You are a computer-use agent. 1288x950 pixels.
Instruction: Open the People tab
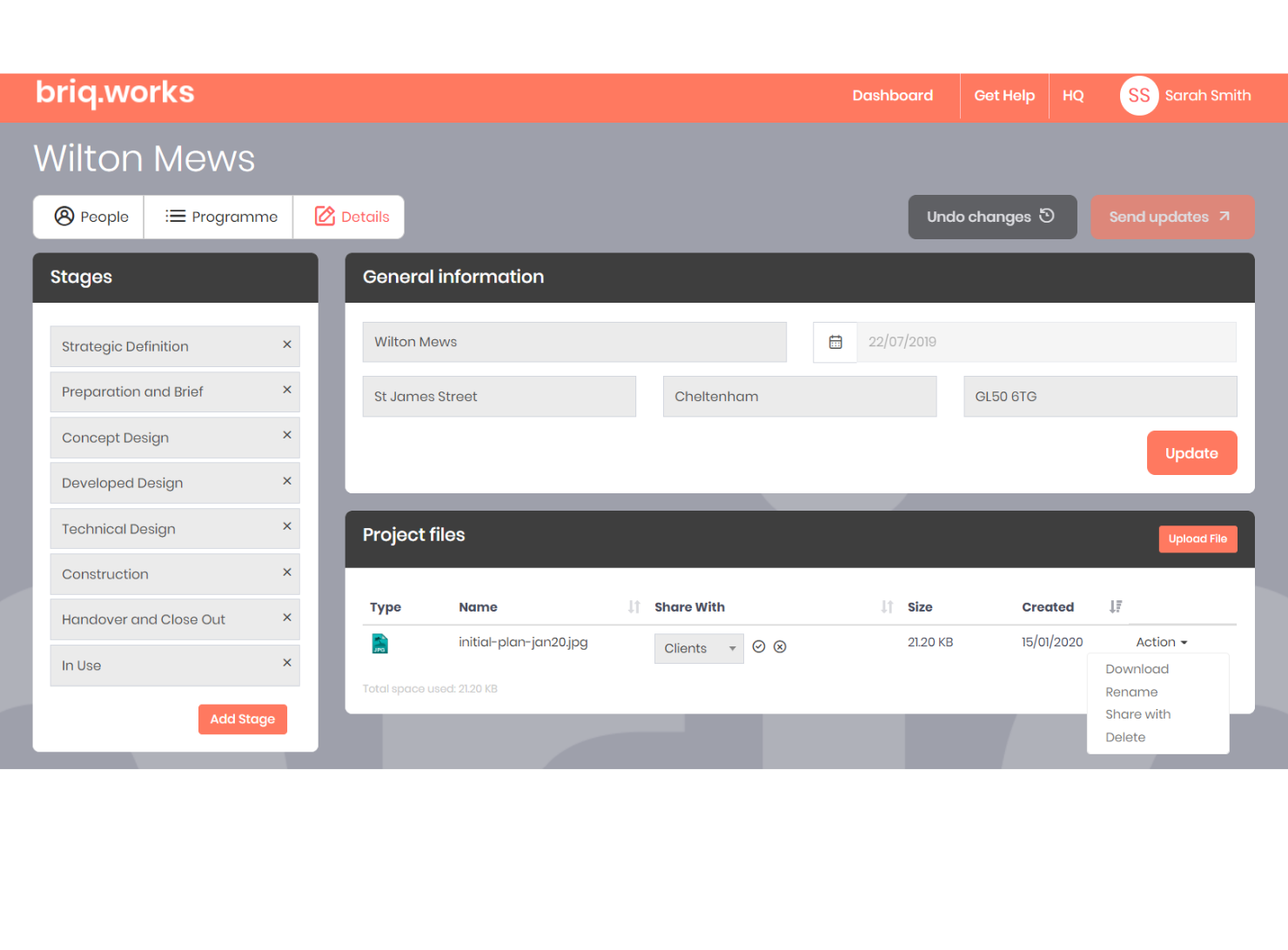(x=91, y=217)
